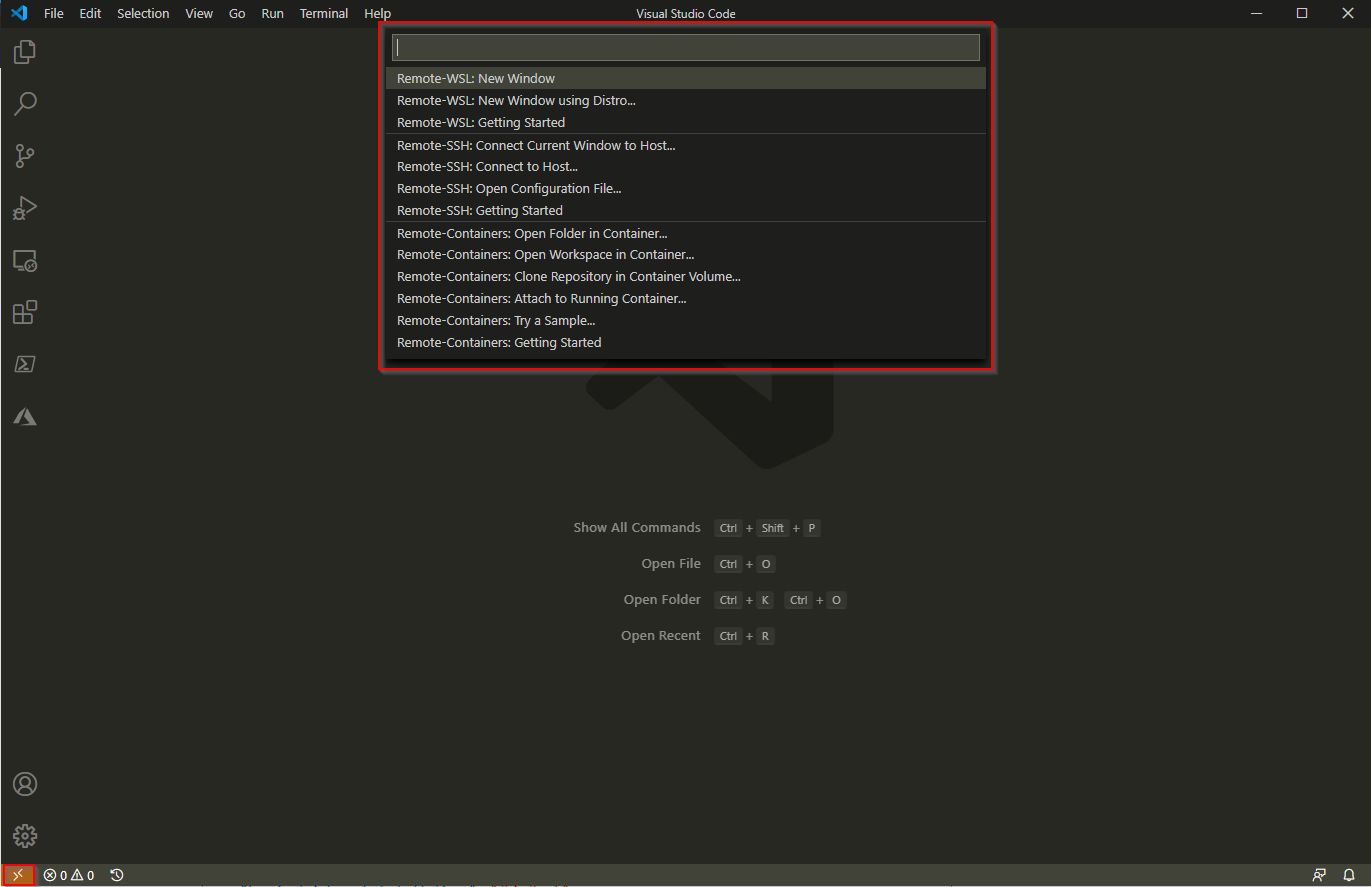
Task: Open the Go menu
Action: click(x=237, y=13)
